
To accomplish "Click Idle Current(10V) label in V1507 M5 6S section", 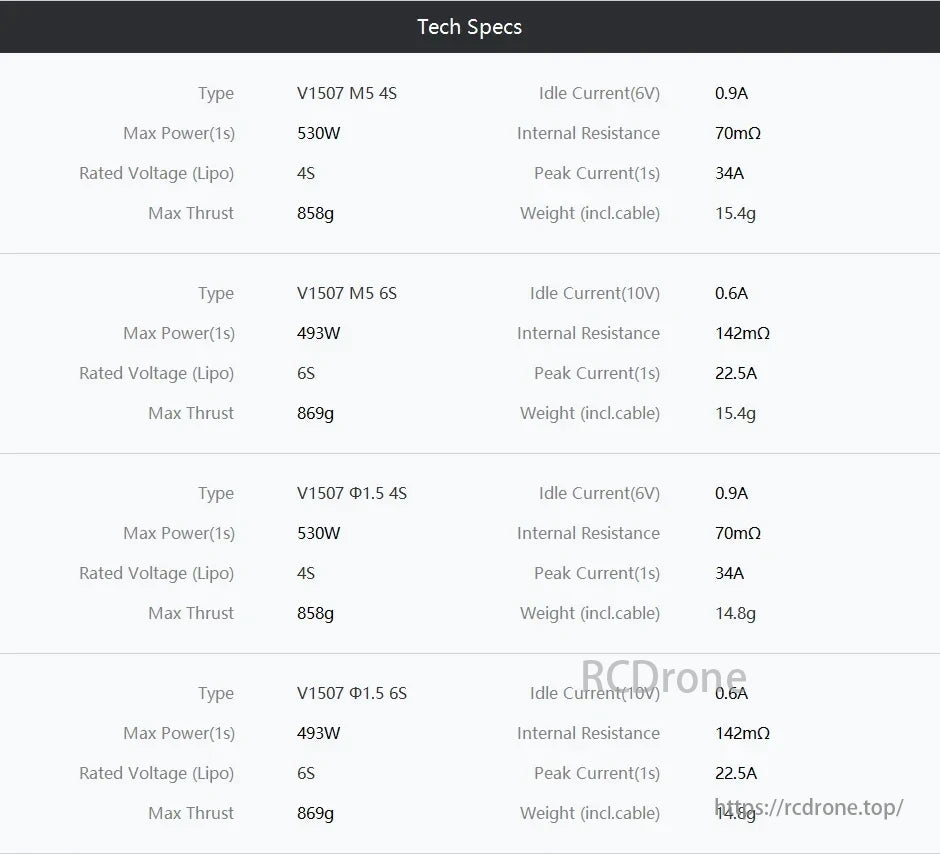I will point(595,293).
